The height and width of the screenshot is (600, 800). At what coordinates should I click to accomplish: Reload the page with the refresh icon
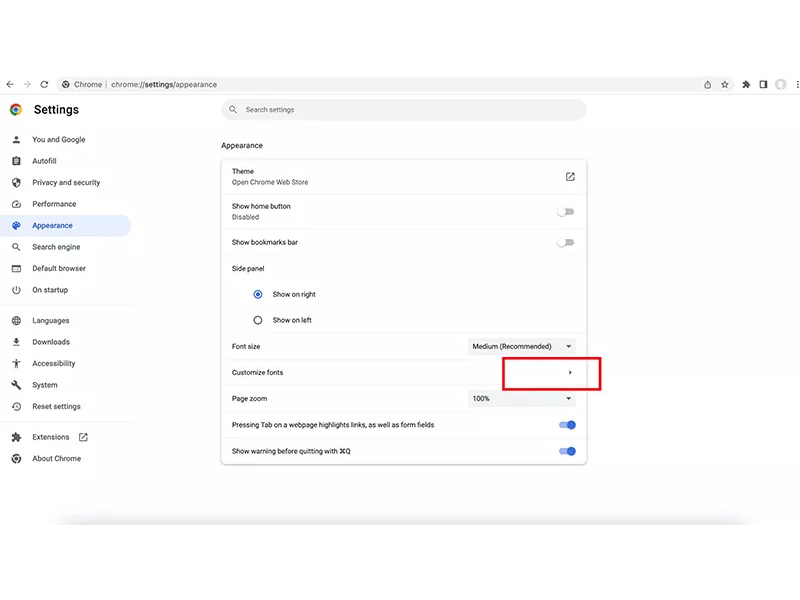[x=44, y=85]
